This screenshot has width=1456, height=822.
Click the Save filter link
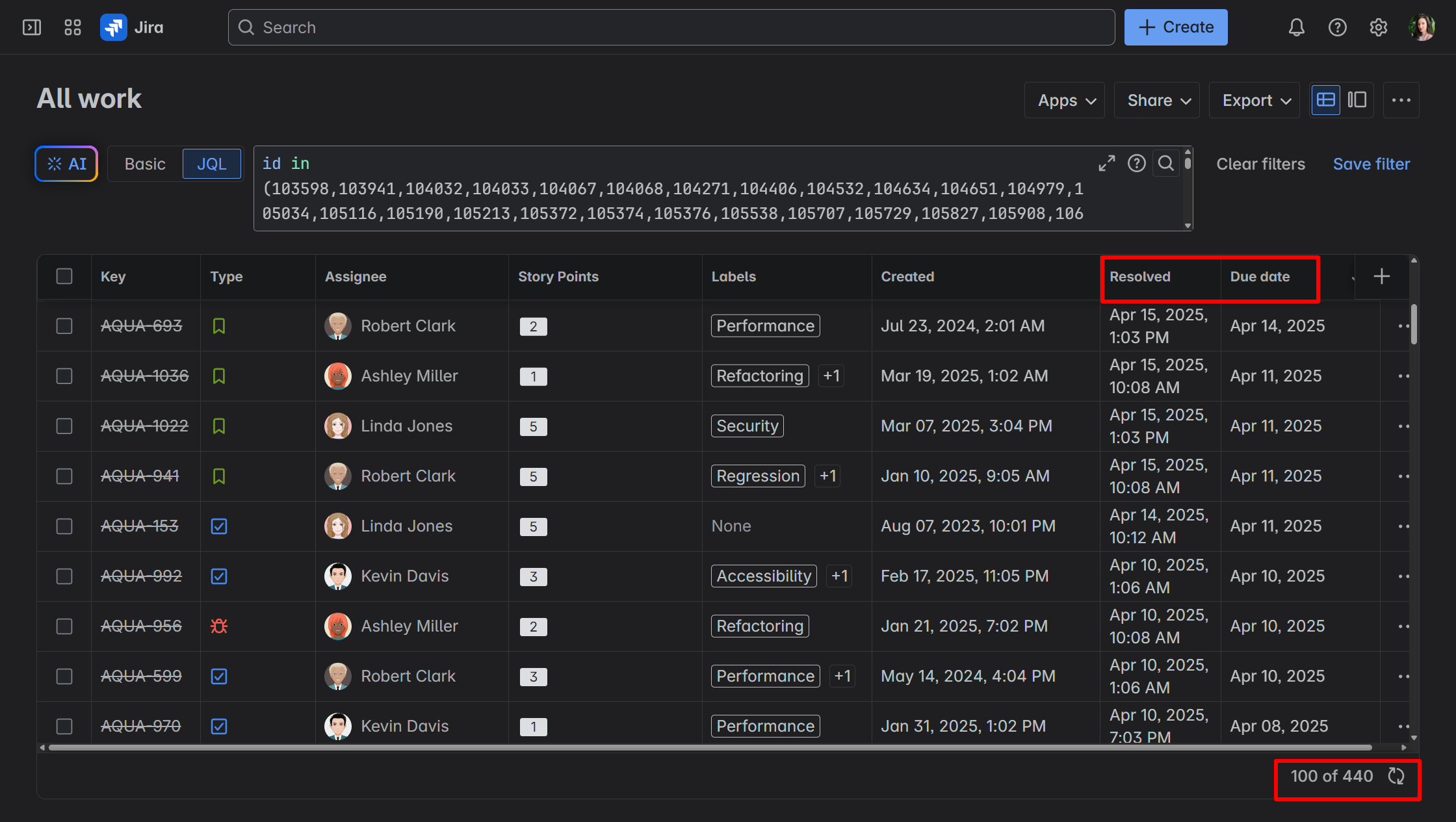[1371, 164]
